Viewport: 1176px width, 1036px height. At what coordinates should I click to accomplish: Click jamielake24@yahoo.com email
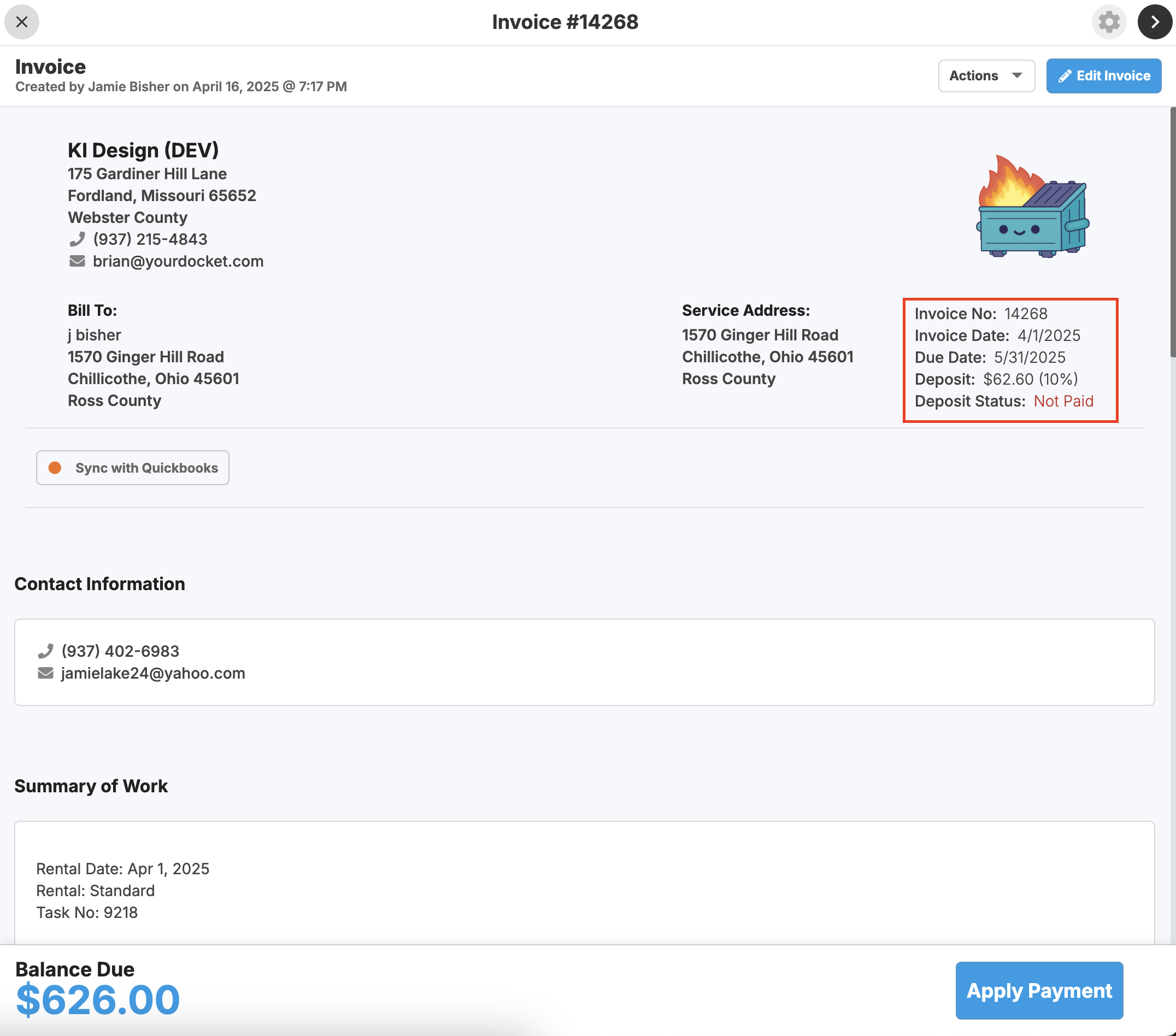tap(153, 673)
